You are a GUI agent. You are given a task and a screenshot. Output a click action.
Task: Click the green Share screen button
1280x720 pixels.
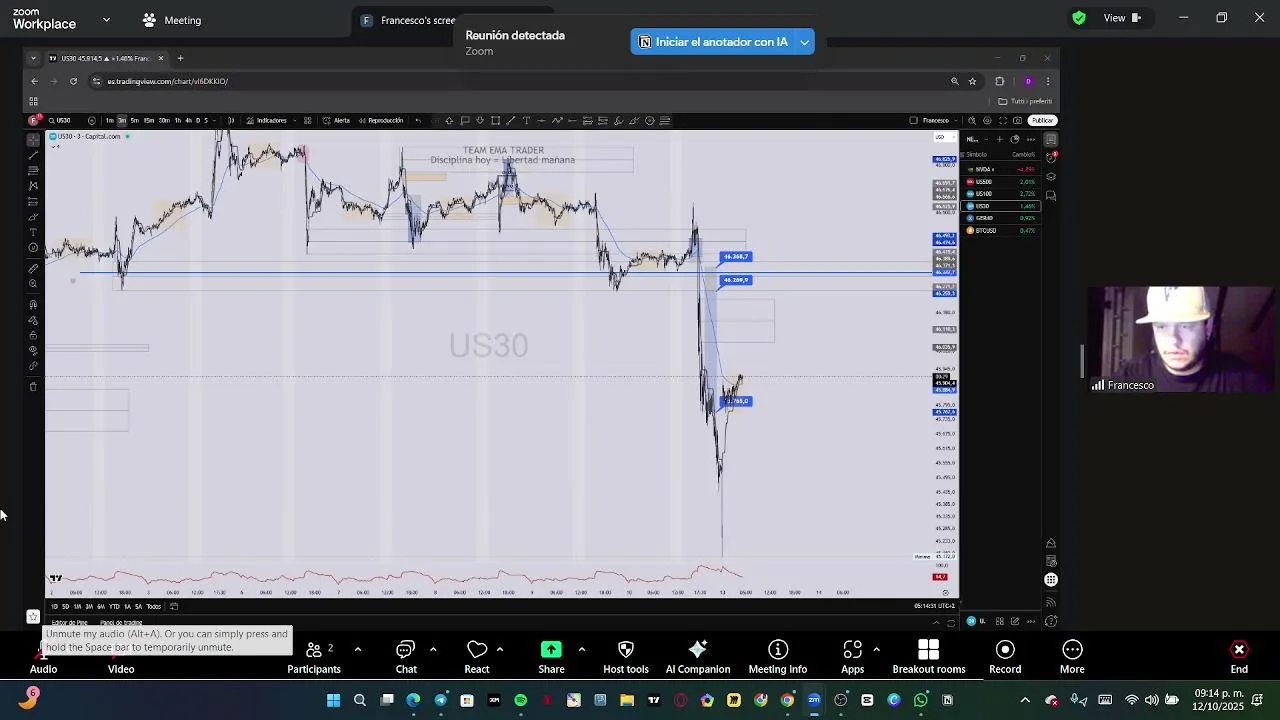pyautogui.click(x=551, y=657)
